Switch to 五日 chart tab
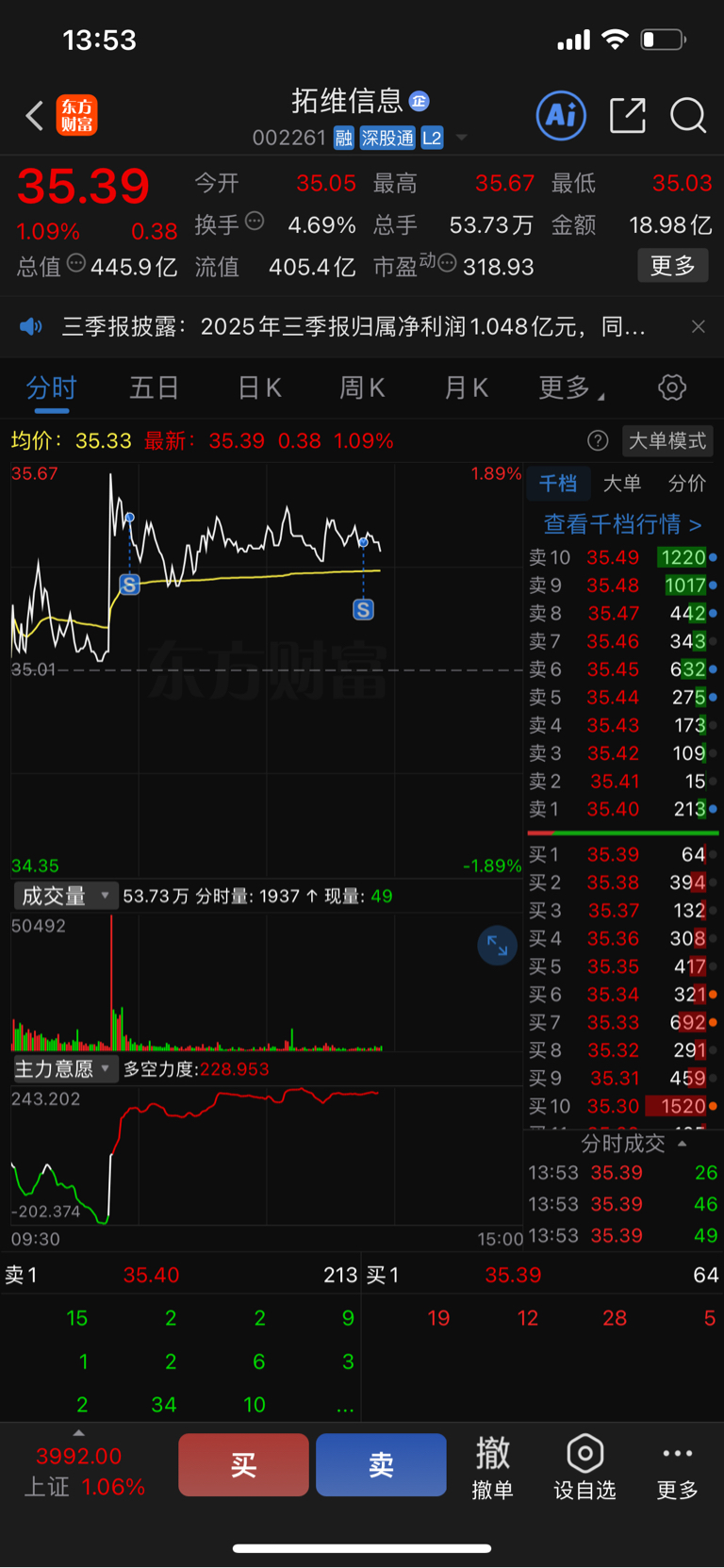 tap(155, 388)
